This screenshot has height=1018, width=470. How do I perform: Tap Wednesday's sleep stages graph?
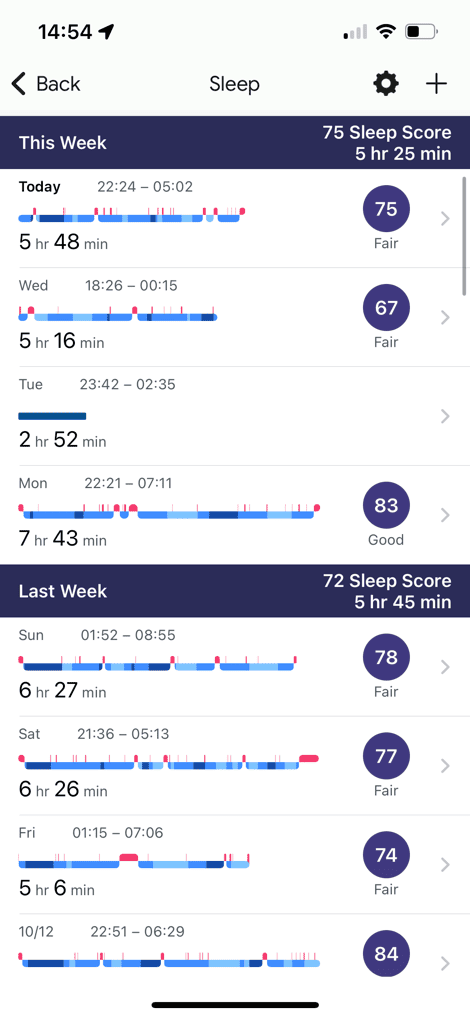tap(118, 314)
